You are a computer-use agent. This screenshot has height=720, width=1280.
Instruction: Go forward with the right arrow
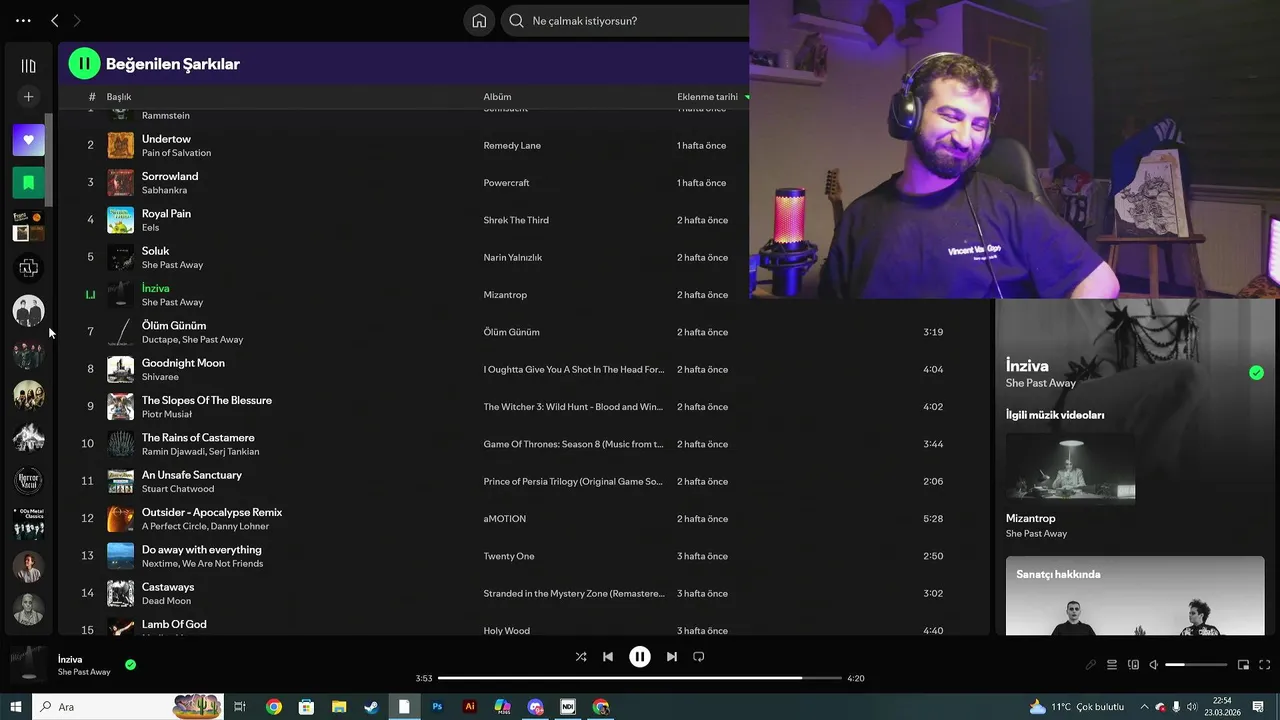77,20
